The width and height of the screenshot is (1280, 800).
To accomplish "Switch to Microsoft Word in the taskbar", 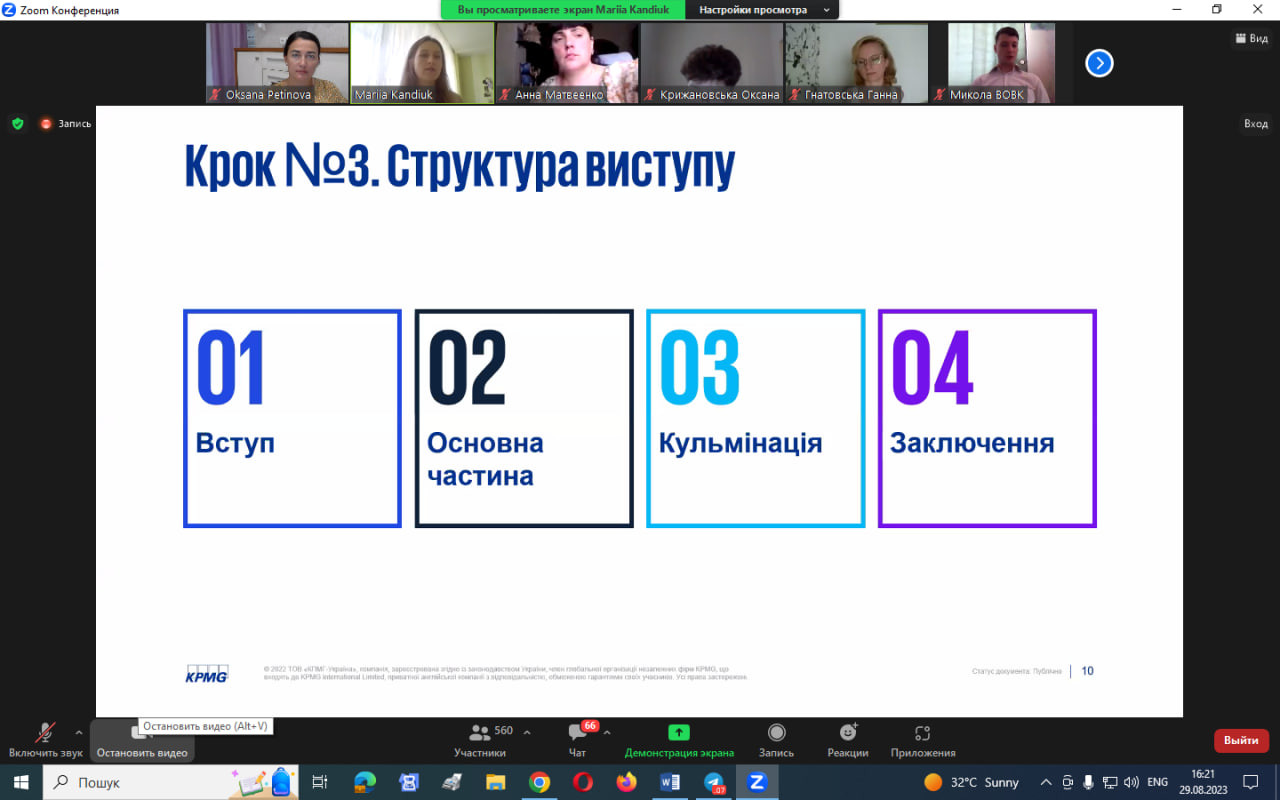I will coord(670,782).
